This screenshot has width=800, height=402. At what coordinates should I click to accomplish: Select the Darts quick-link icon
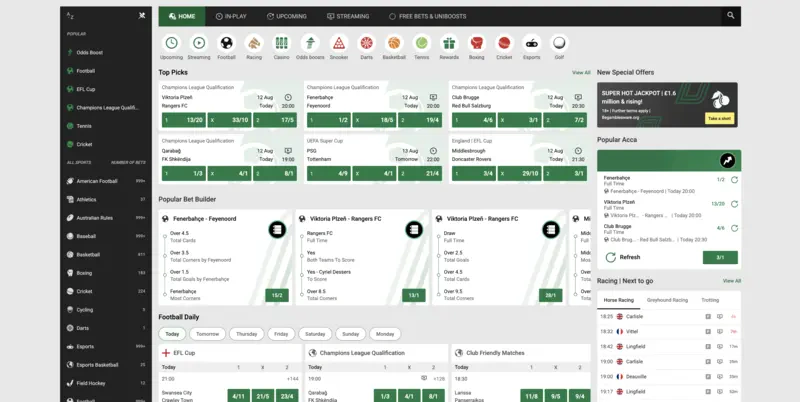click(367, 43)
